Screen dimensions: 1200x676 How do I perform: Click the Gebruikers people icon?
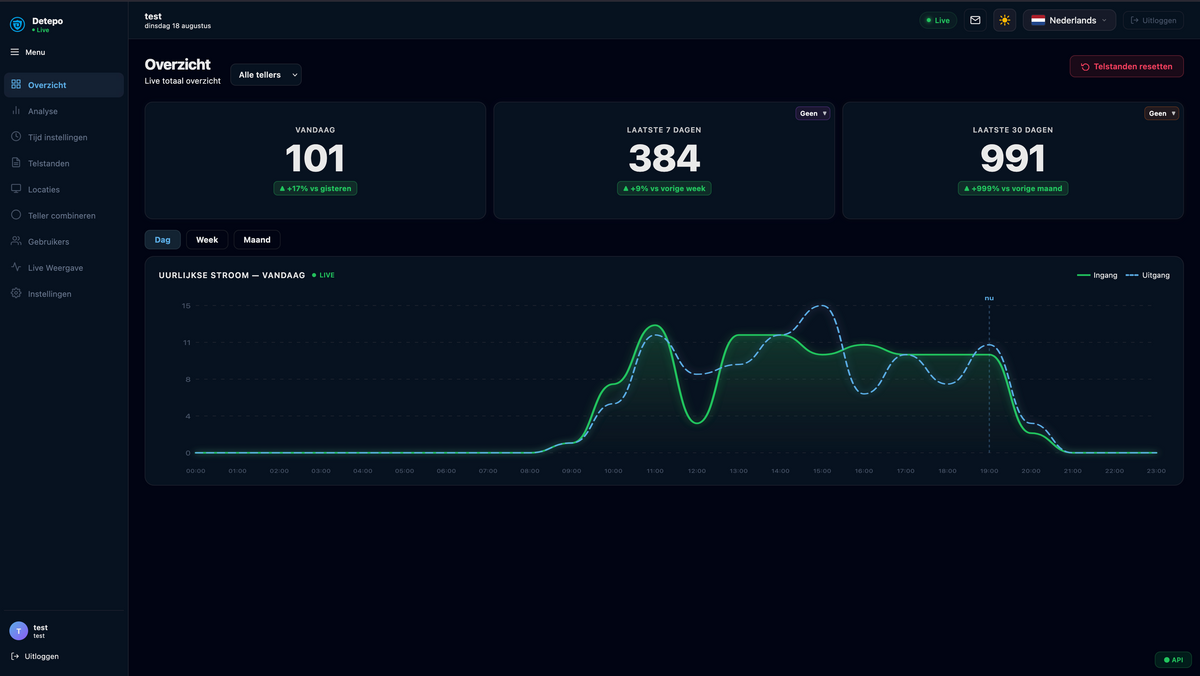coord(16,241)
